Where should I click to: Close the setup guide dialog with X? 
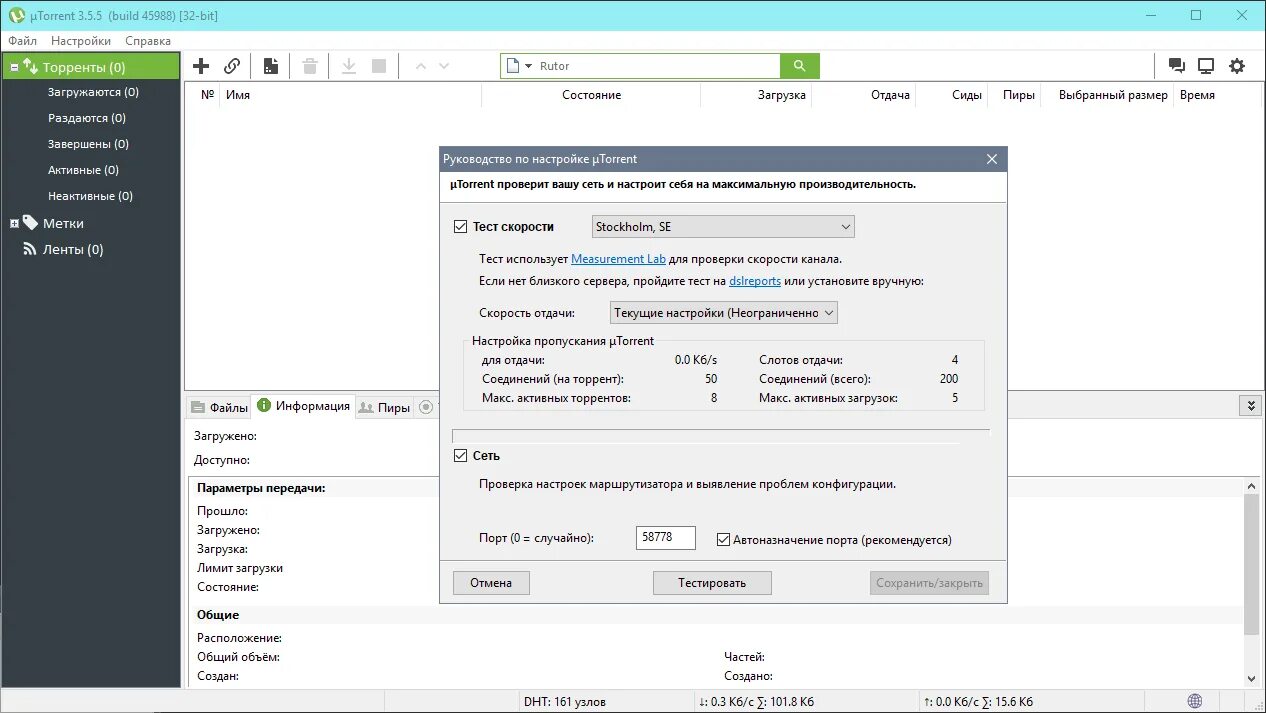[x=992, y=159]
